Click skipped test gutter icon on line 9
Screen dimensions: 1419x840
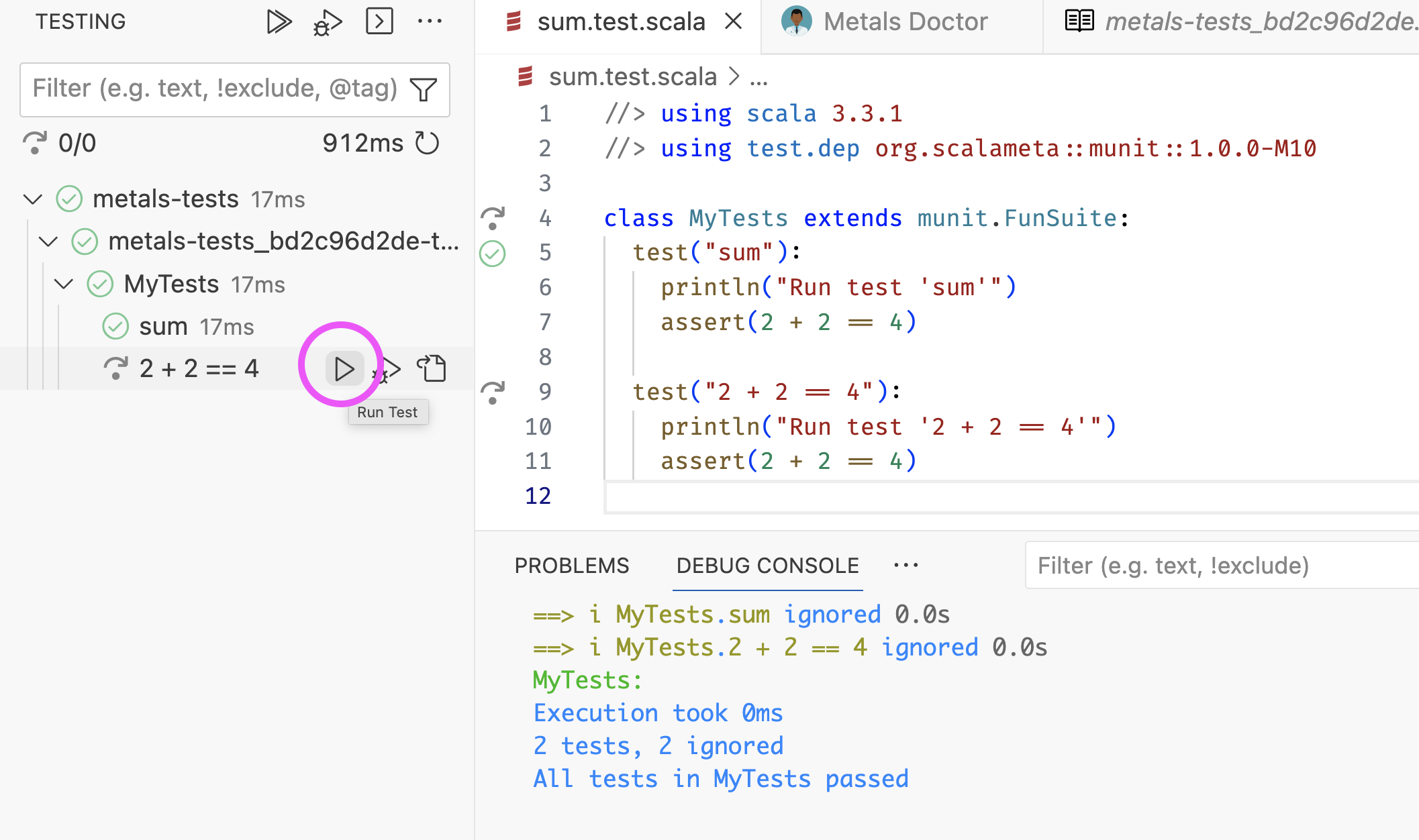click(493, 392)
